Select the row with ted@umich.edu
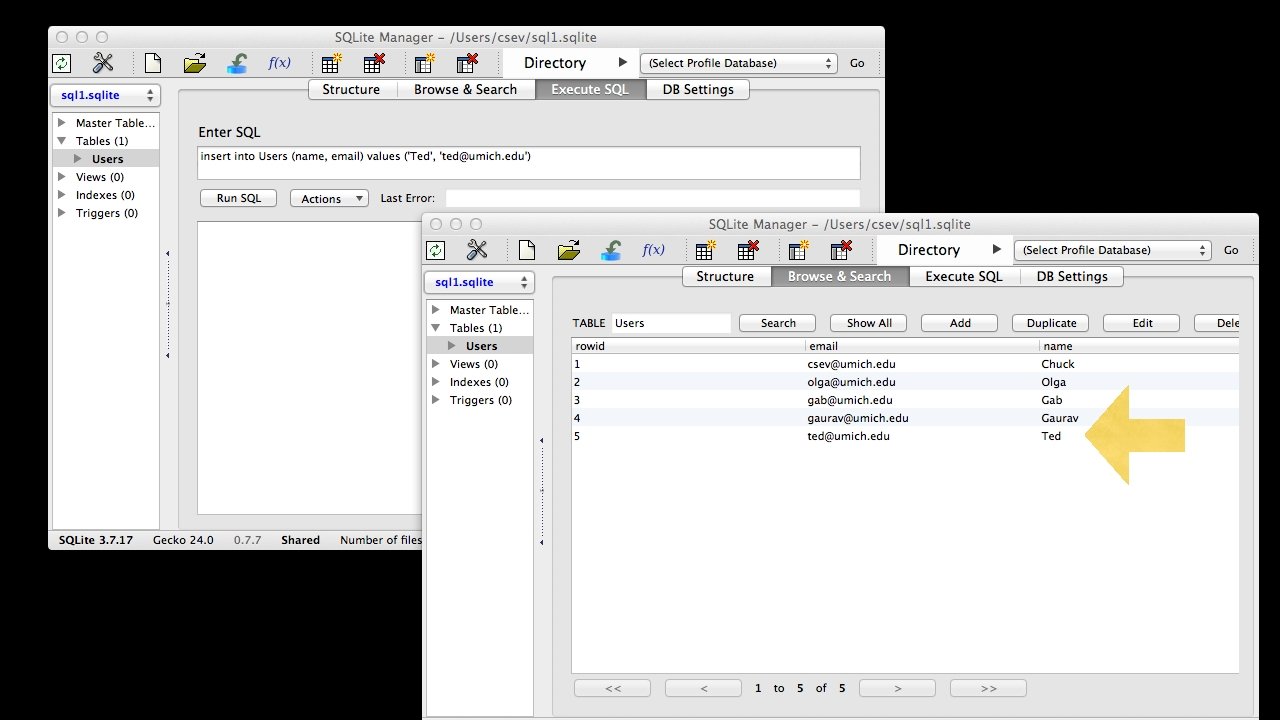The width and height of the screenshot is (1280, 720). [x=905, y=436]
